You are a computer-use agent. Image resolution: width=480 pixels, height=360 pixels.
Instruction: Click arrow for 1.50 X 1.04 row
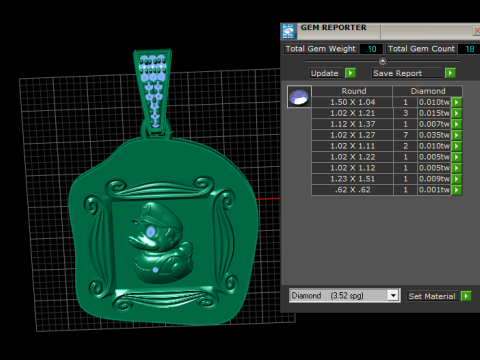click(457, 102)
